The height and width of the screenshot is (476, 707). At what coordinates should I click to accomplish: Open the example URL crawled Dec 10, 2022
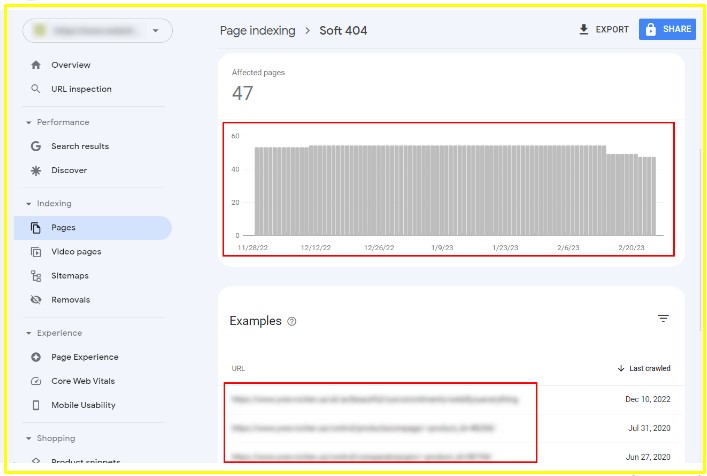375,399
